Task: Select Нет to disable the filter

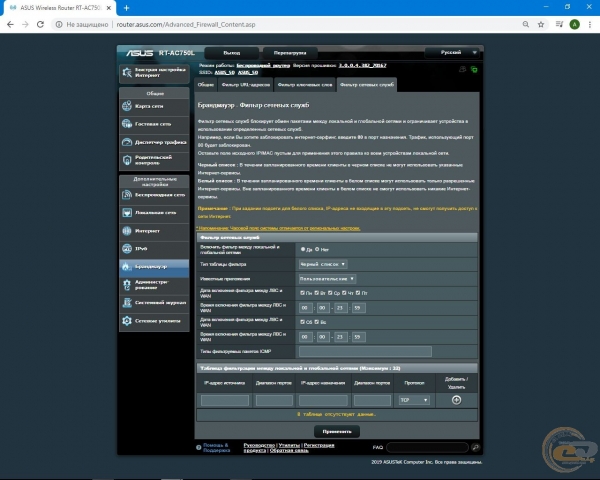Action: pos(317,249)
